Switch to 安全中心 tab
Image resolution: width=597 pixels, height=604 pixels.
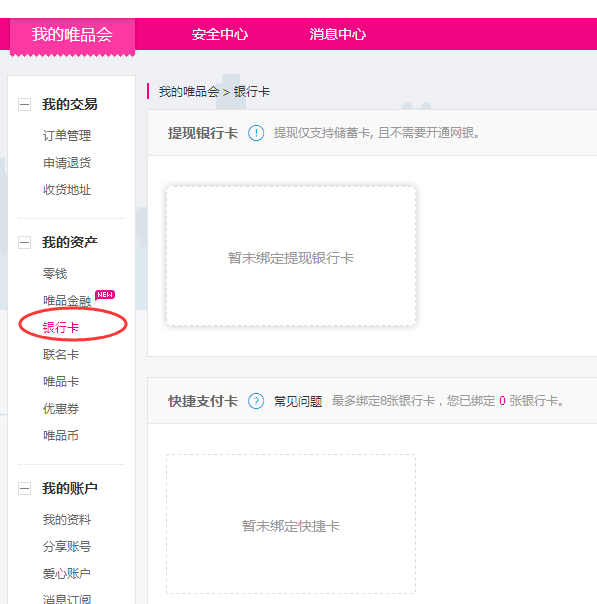pos(220,34)
